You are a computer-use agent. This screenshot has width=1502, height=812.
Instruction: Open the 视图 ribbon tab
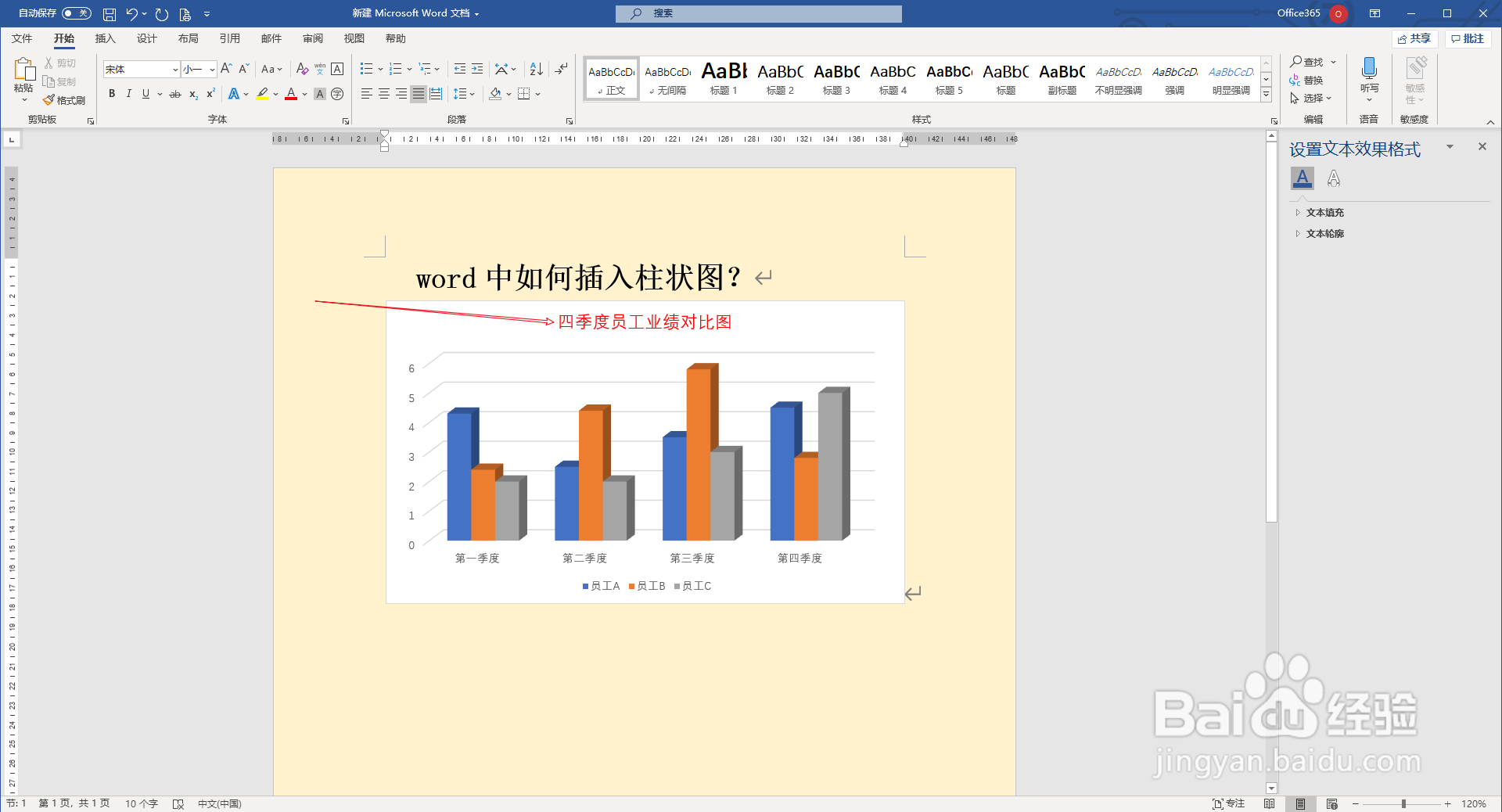pos(354,38)
